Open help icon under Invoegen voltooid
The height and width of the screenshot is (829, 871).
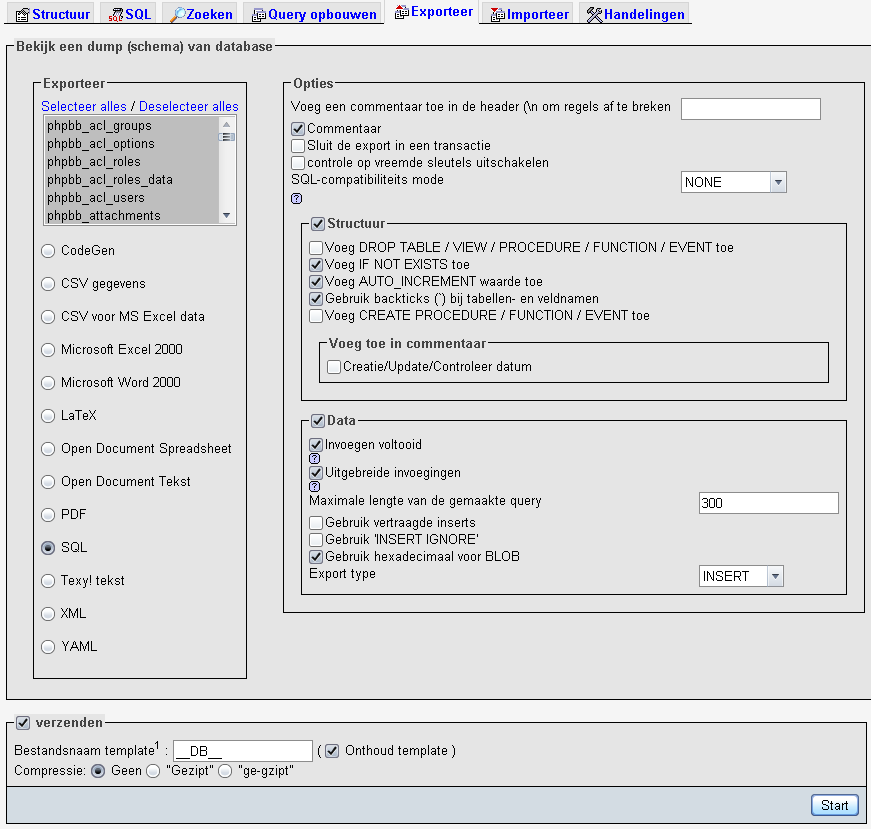[314, 459]
